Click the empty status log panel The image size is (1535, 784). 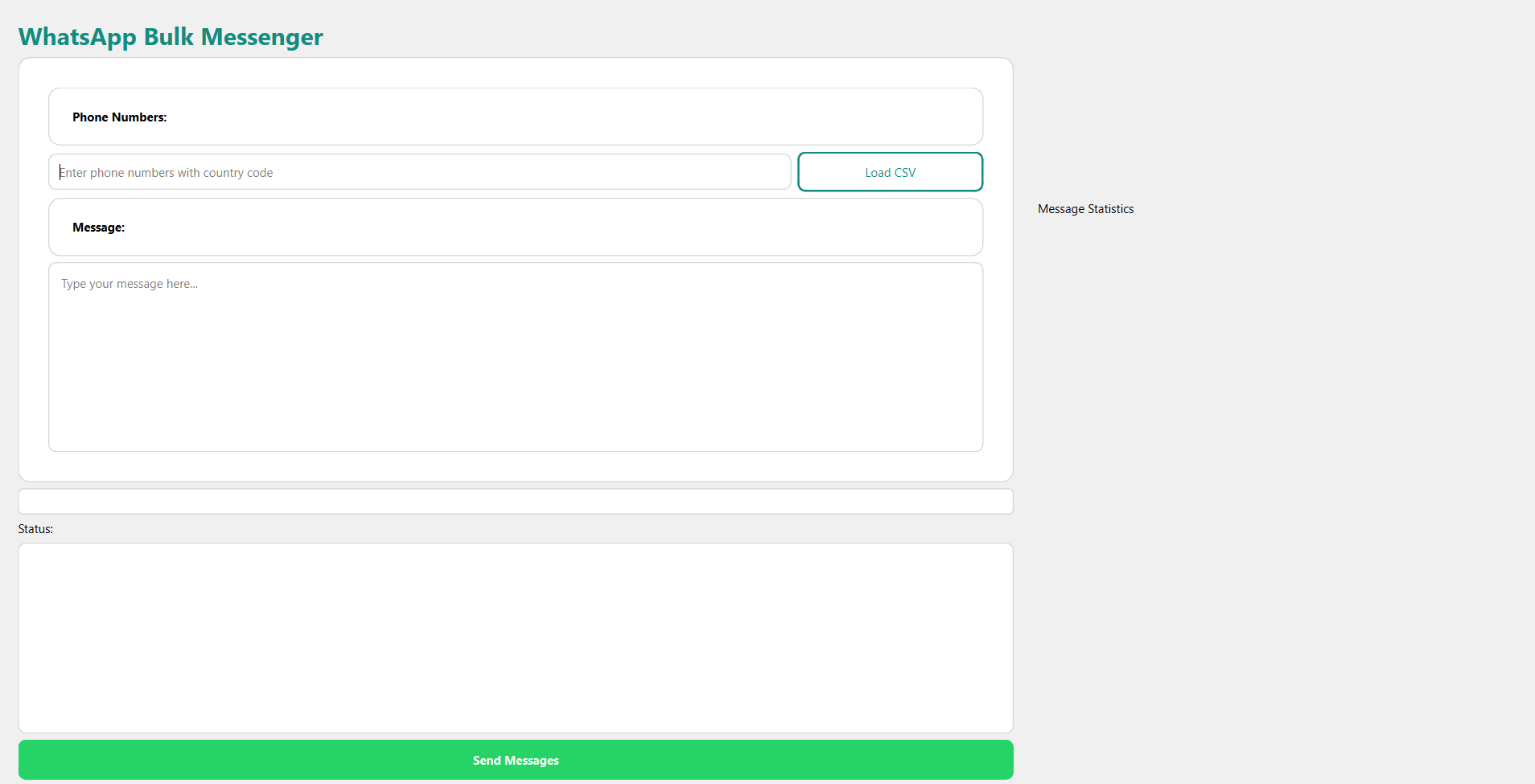click(x=515, y=638)
